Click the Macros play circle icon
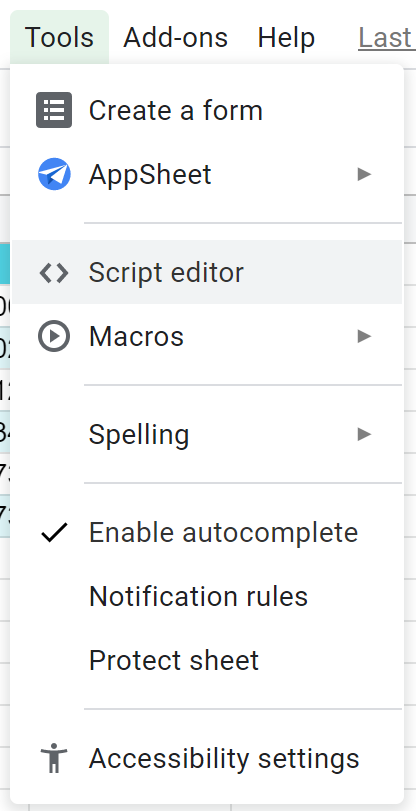Viewport: 416px width, 811px height. 54,336
